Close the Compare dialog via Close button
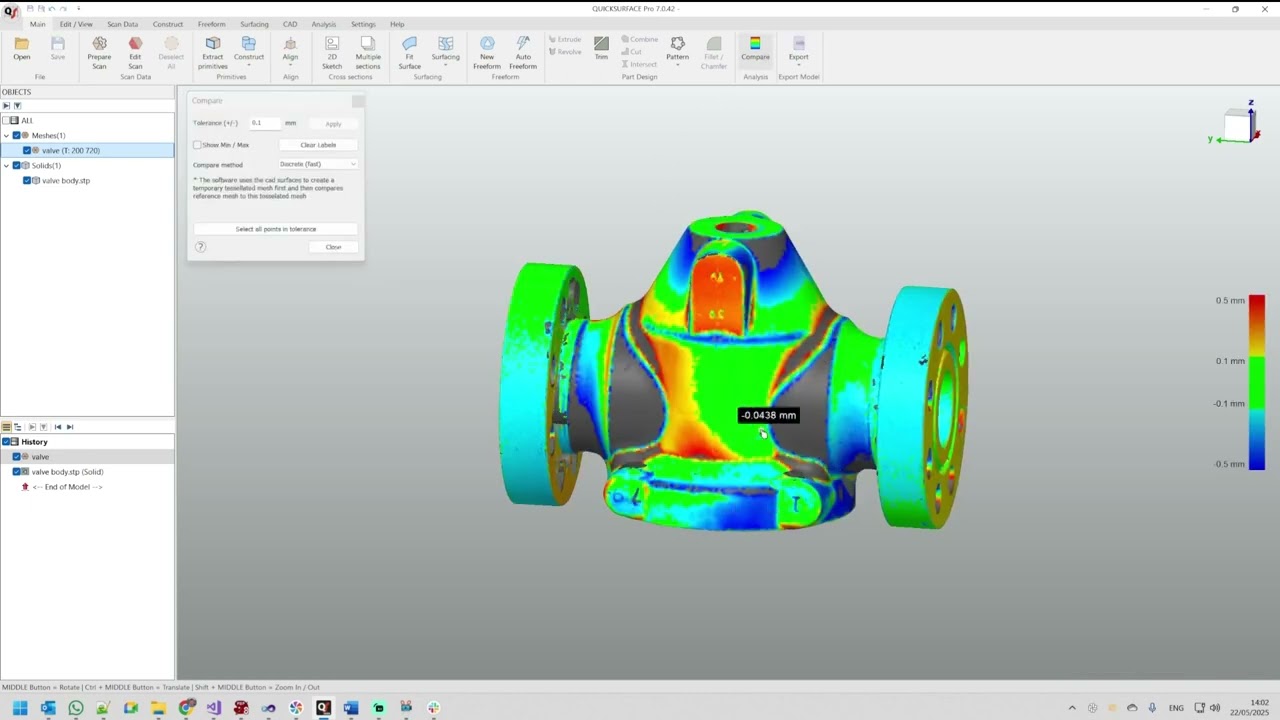The height and width of the screenshot is (720, 1280). tap(333, 247)
